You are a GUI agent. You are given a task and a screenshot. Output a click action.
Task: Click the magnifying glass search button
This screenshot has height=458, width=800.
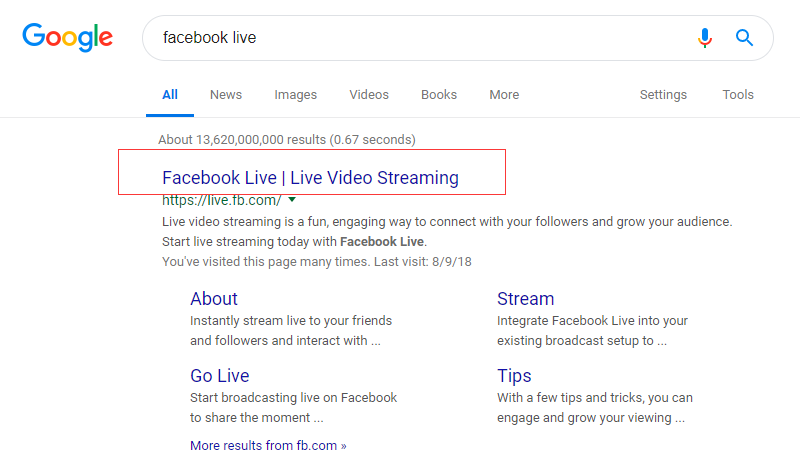[744, 38]
